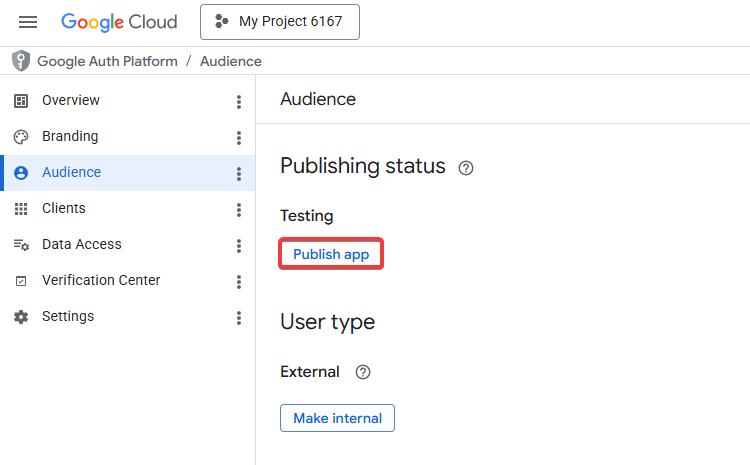This screenshot has width=750, height=465.
Task: Click the Settings gear icon
Action: [21, 317]
